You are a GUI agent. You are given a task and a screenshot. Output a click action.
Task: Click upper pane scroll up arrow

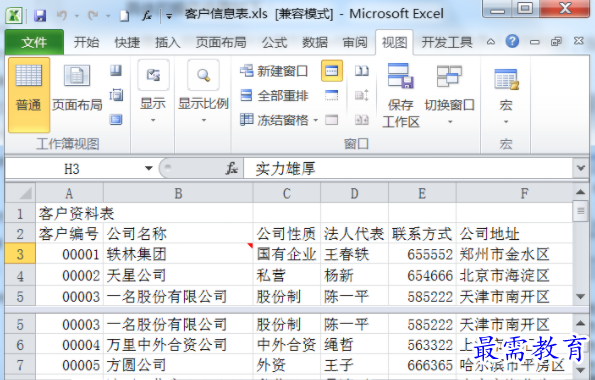(581, 192)
